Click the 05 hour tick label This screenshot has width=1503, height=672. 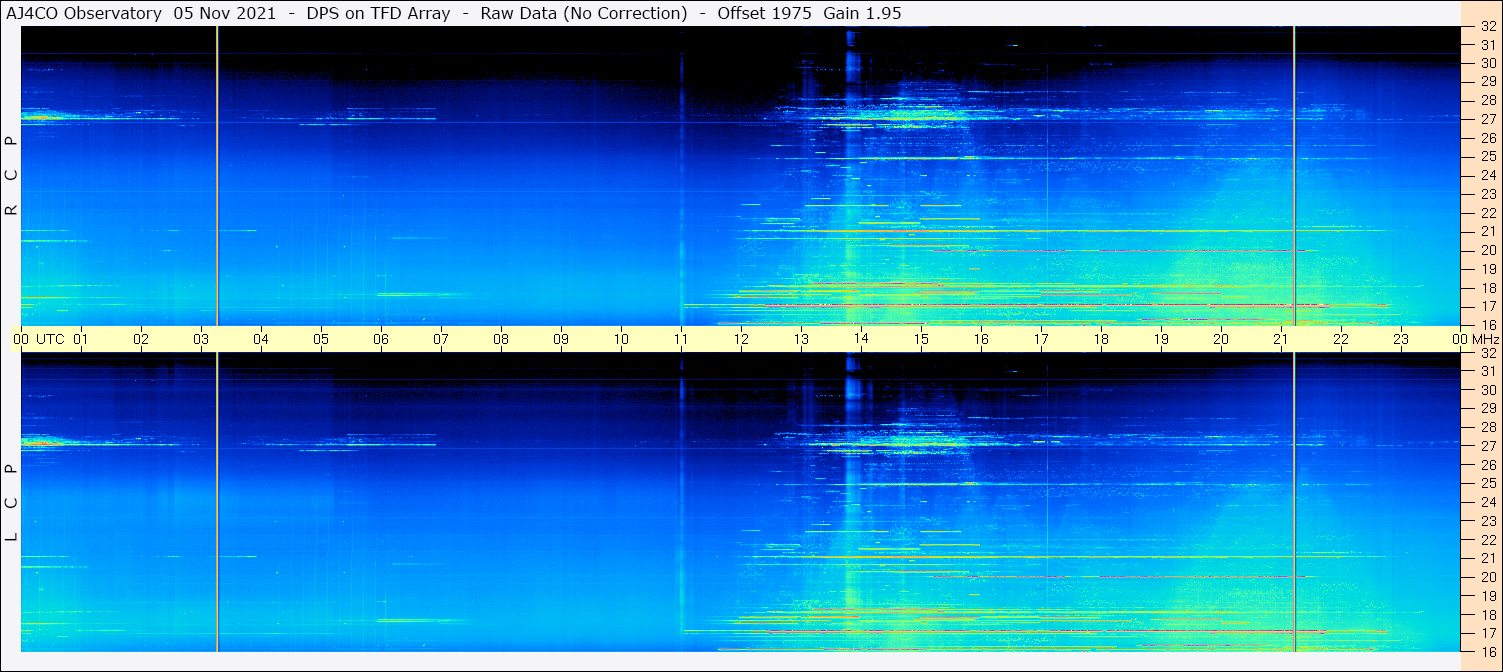coord(321,339)
